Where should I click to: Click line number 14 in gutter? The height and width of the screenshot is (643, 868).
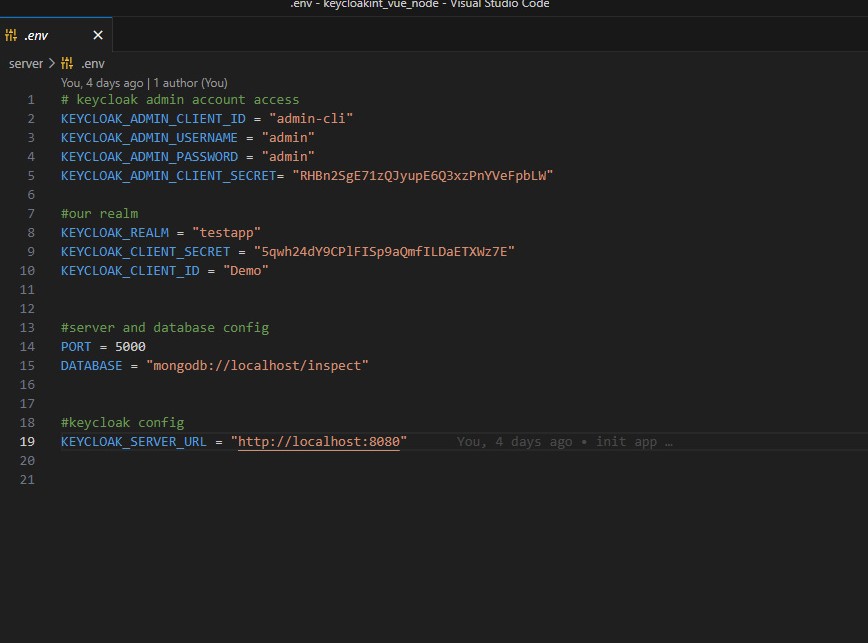27,346
